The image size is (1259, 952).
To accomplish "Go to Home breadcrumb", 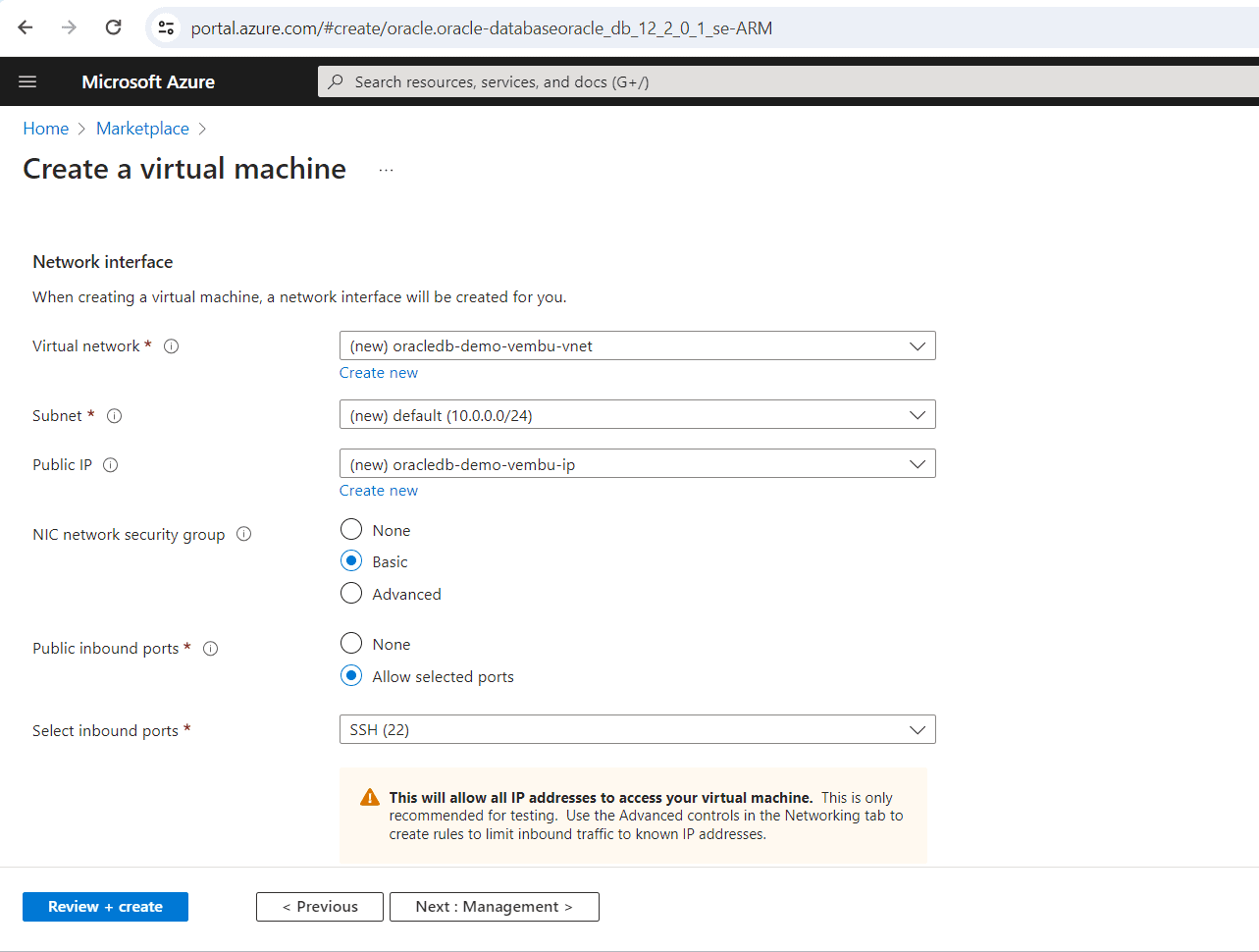I will (46, 129).
